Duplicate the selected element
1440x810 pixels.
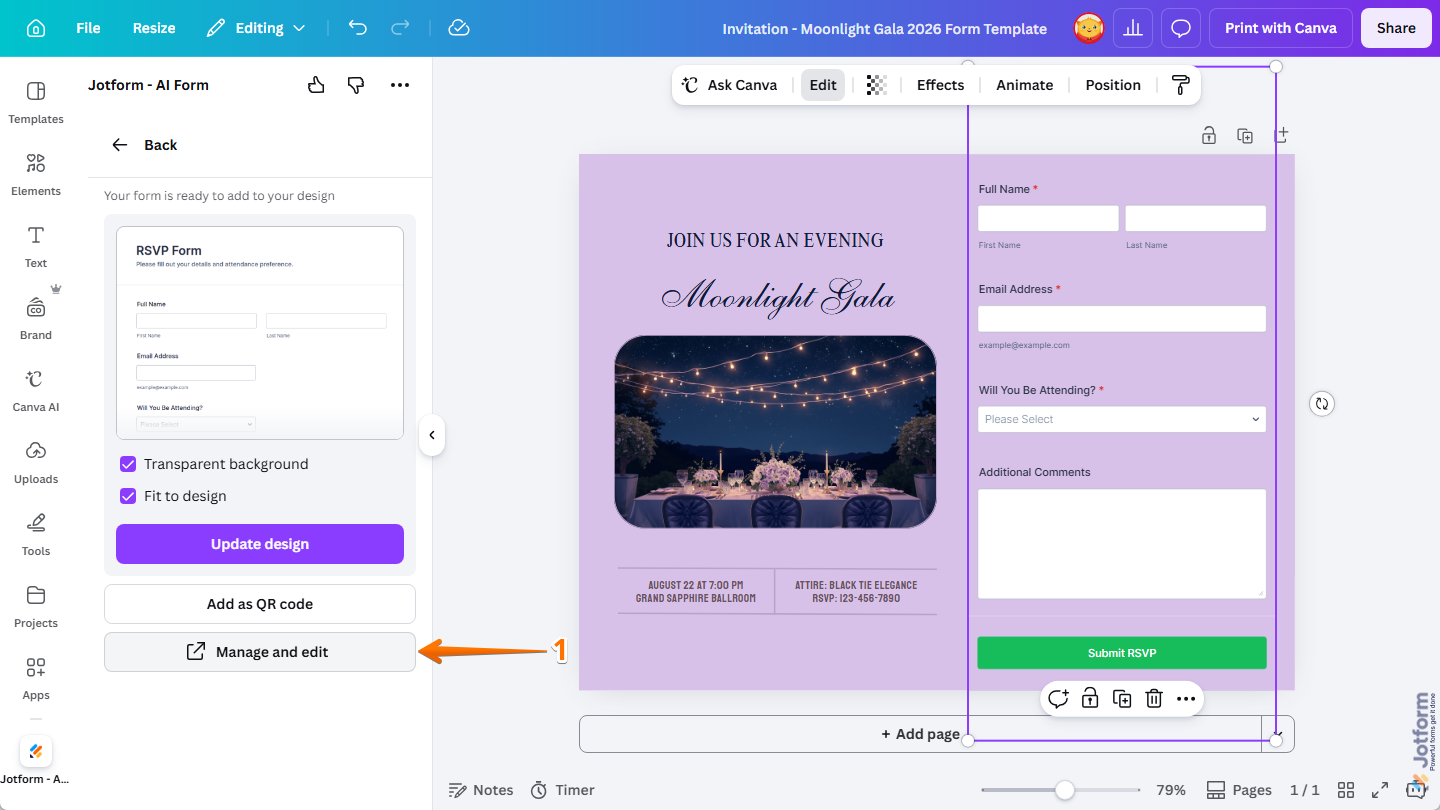tap(1122, 698)
